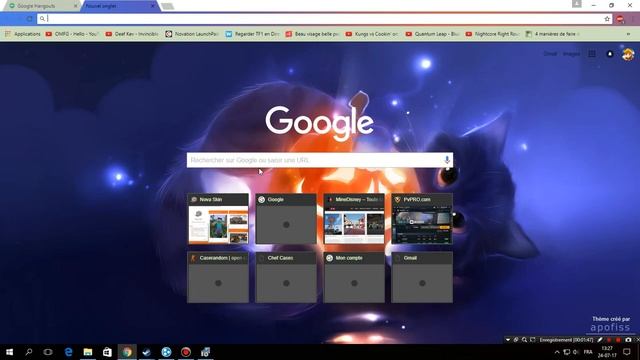Screen dimensions: 640x360
Task: Open the Deaf Kev - Invincible bookmark
Action: tap(132, 34)
